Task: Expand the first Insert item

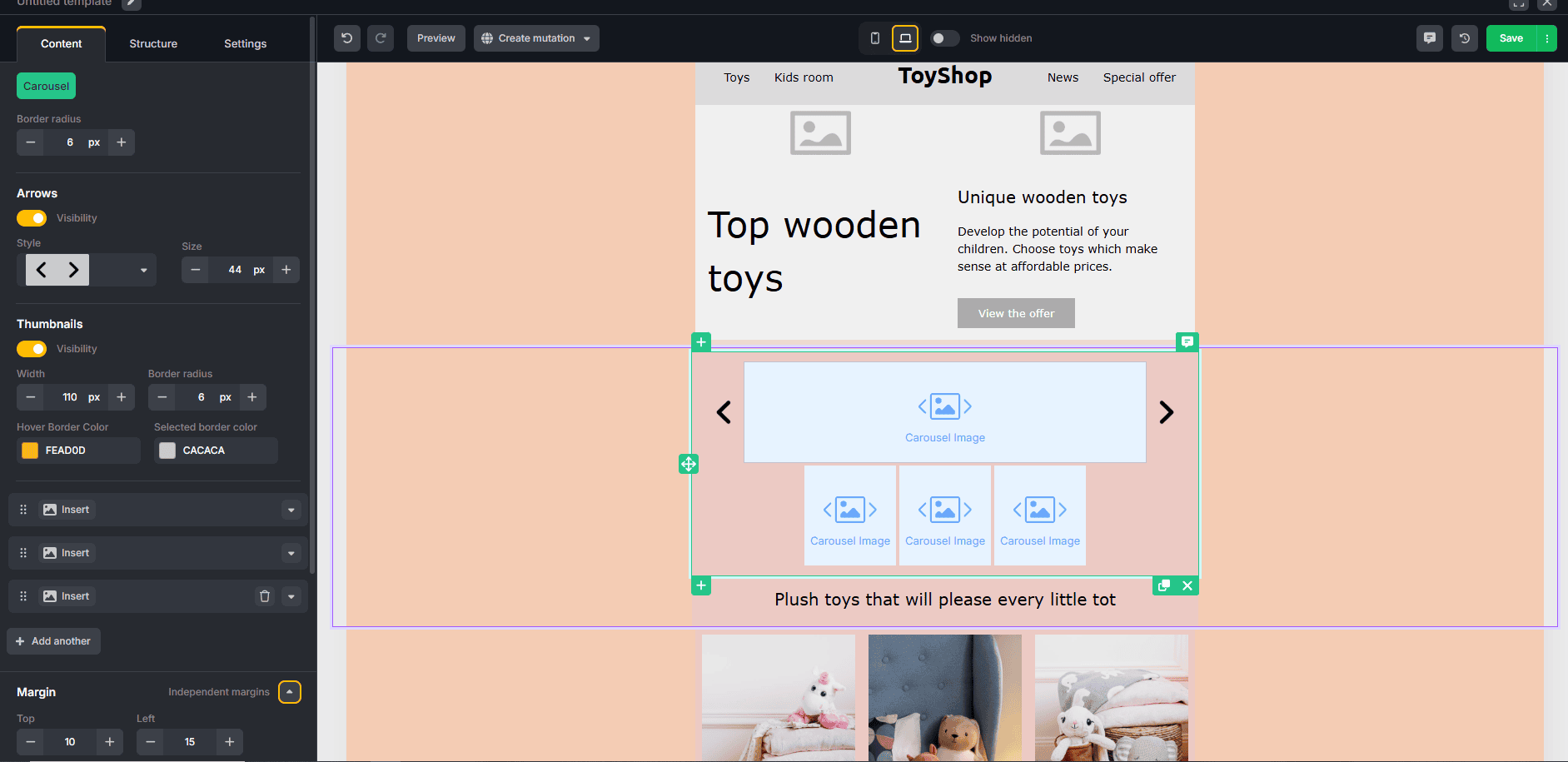Action: coord(291,510)
